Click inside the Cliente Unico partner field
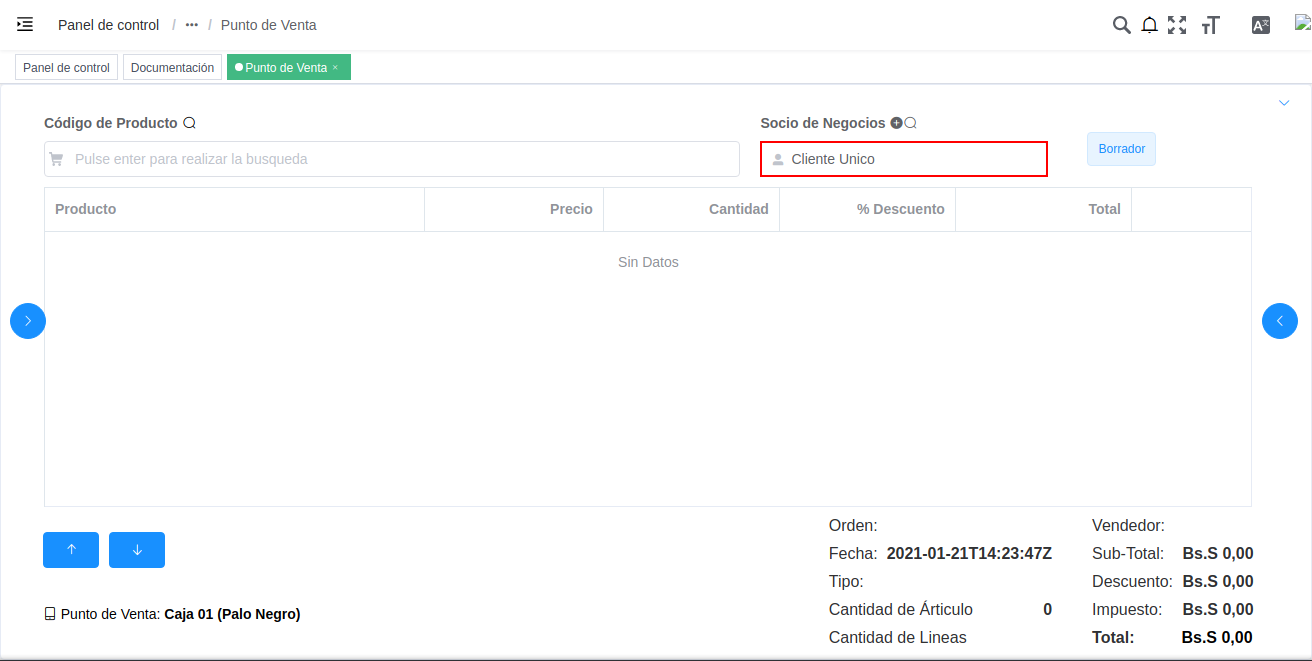1312x661 pixels. coord(904,158)
